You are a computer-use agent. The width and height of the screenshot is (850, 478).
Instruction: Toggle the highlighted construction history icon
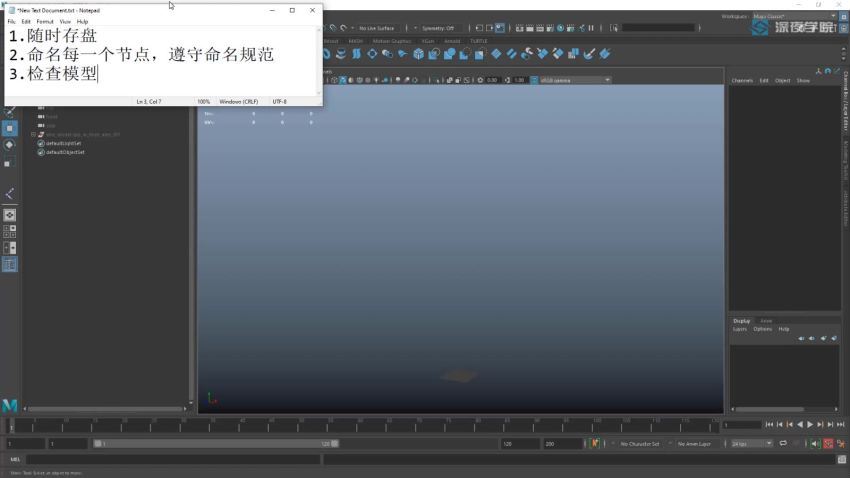tap(500, 28)
